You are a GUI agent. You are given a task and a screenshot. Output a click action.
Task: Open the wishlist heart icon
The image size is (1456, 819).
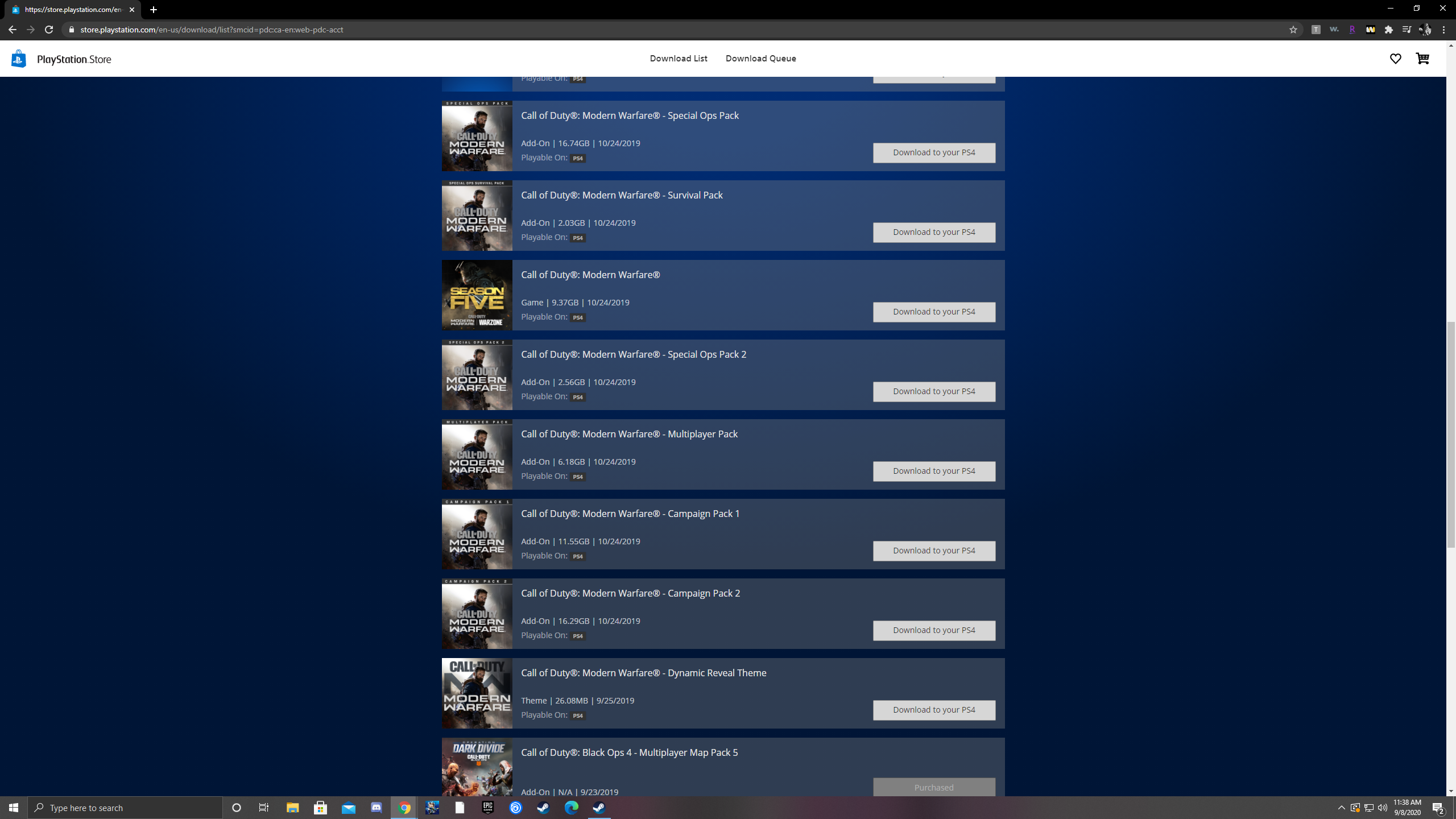(x=1396, y=59)
